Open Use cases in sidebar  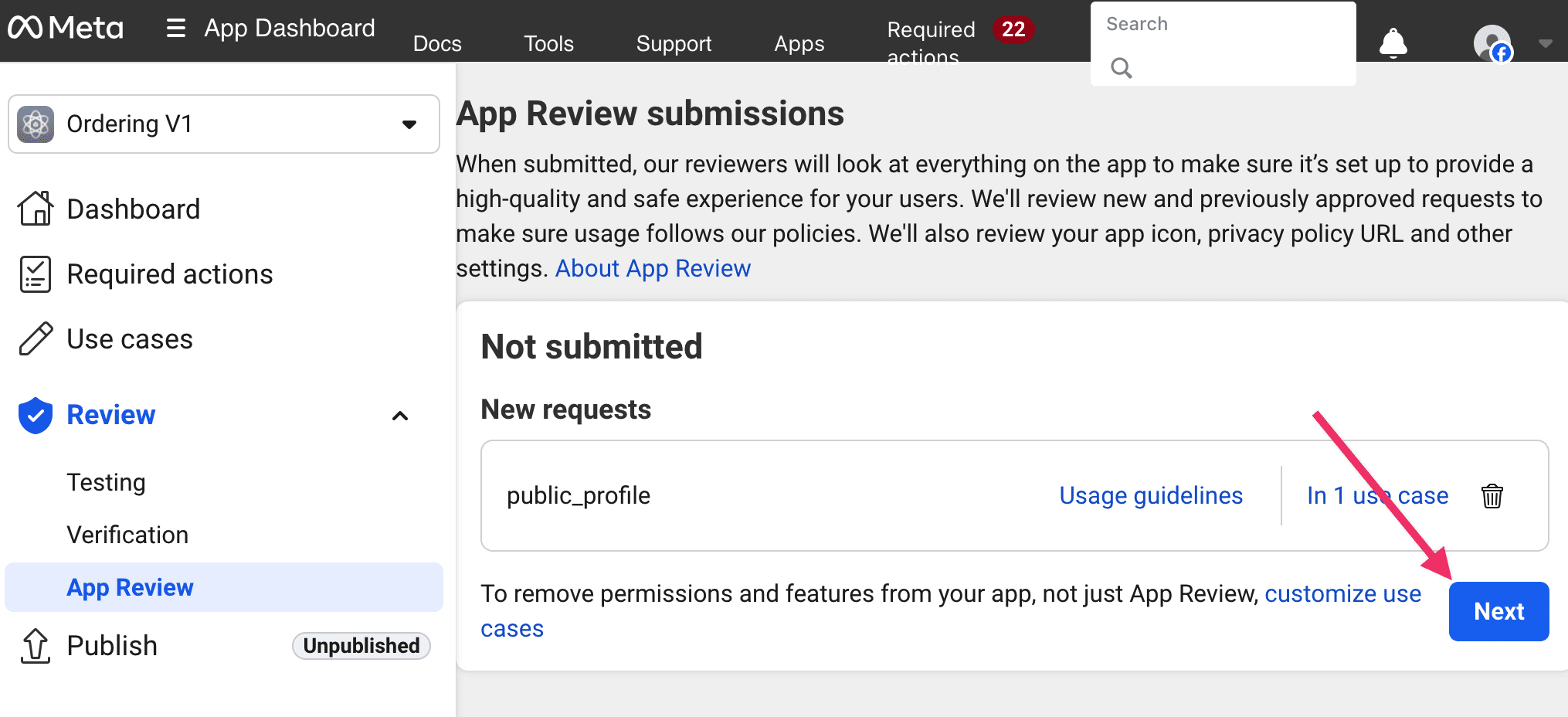pyautogui.click(x=130, y=339)
